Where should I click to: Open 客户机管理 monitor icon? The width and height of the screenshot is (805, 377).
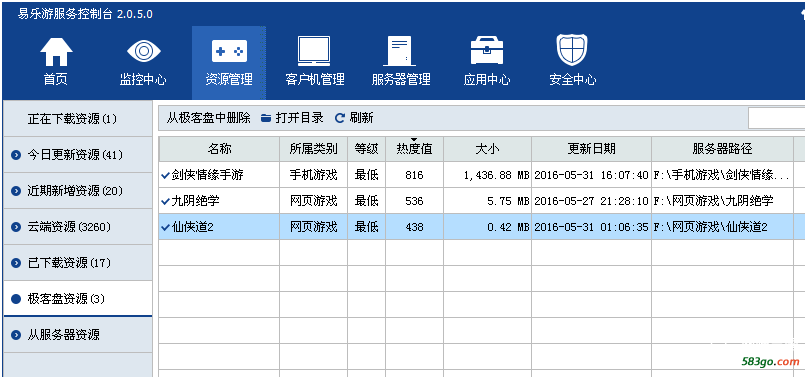314,51
